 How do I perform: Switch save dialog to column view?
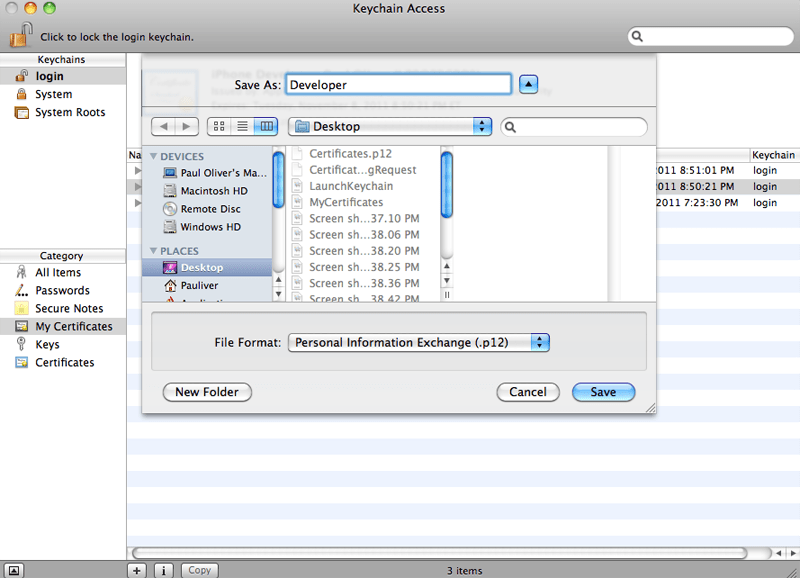click(266, 127)
